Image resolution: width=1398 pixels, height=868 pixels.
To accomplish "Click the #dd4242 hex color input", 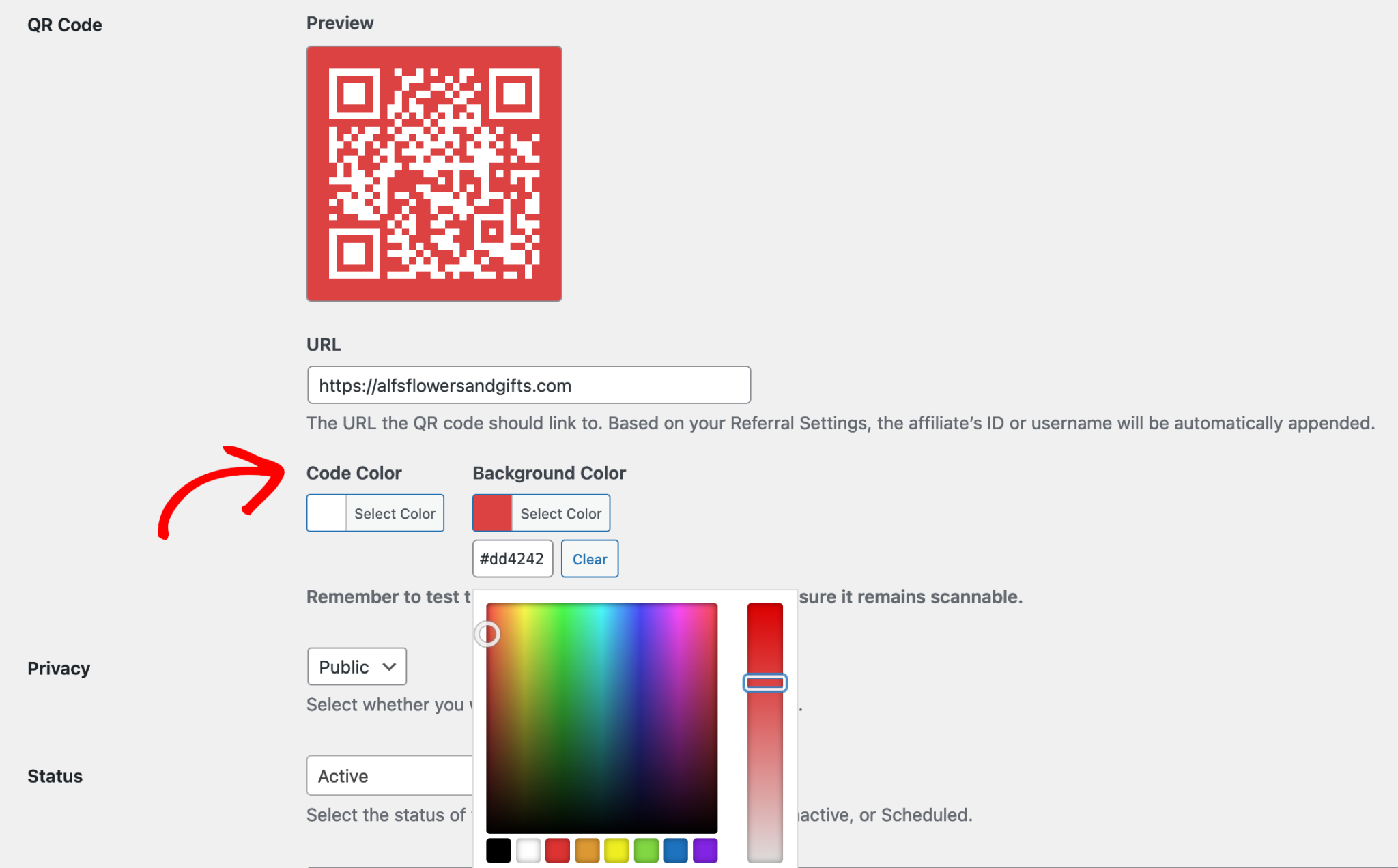I will [512, 559].
